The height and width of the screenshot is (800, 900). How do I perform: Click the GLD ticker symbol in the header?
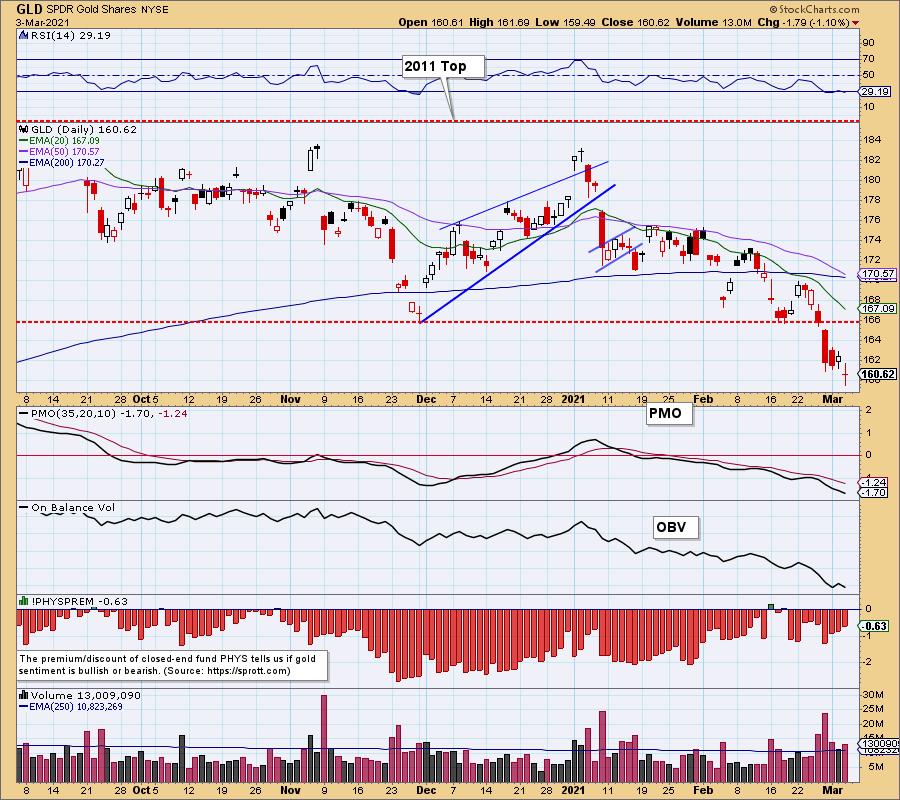(29, 9)
